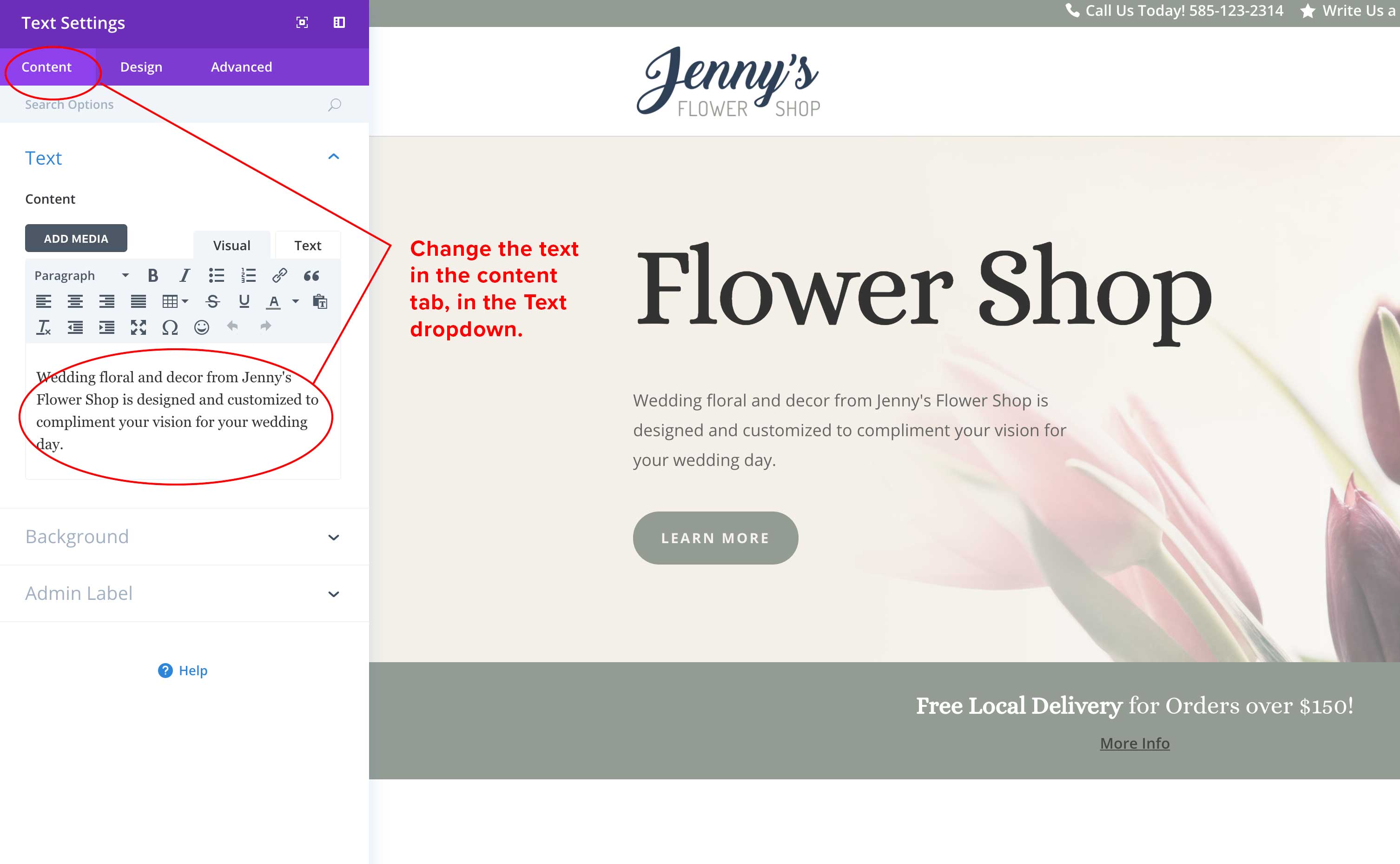1400x864 pixels.
Task: Click the redo arrow
Action: 265,326
